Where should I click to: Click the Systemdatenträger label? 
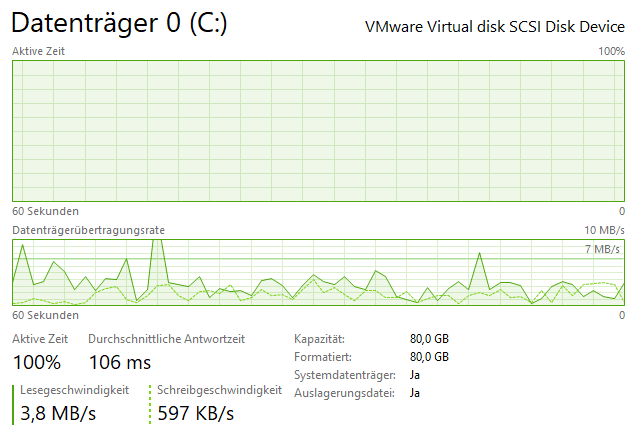[345, 375]
